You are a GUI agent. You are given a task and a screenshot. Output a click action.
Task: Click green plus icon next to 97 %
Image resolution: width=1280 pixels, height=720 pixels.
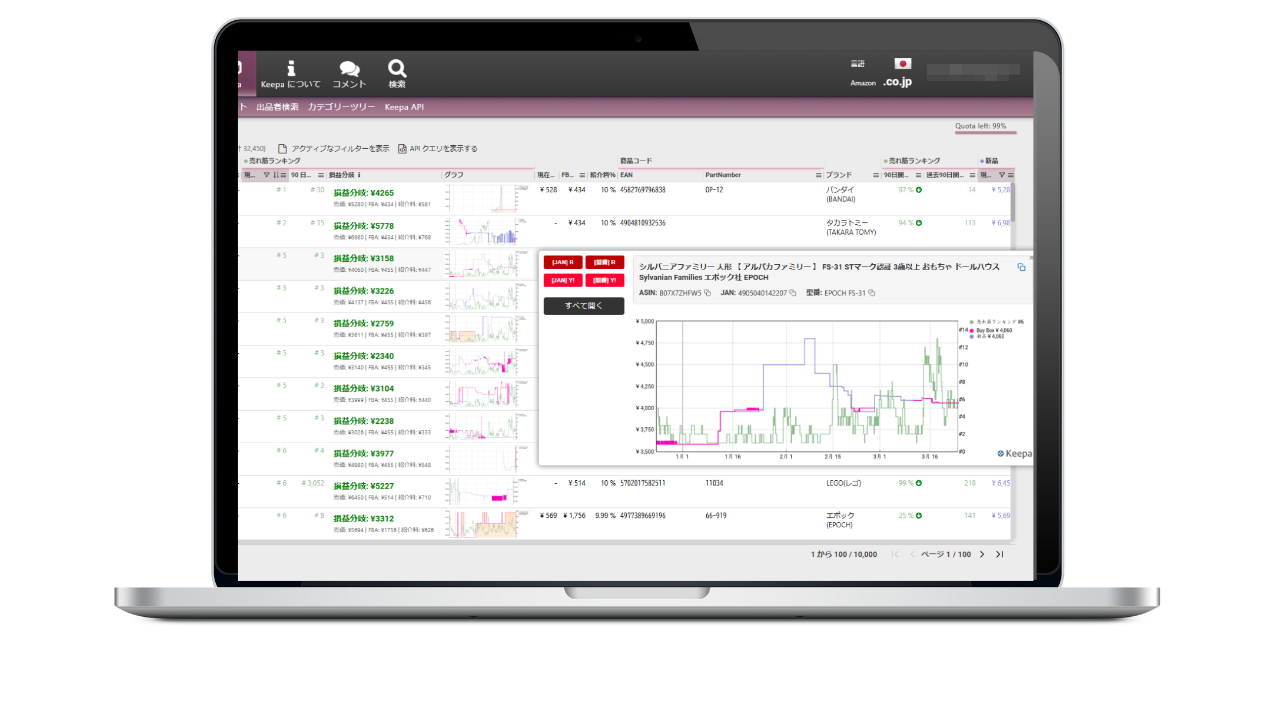click(919, 190)
